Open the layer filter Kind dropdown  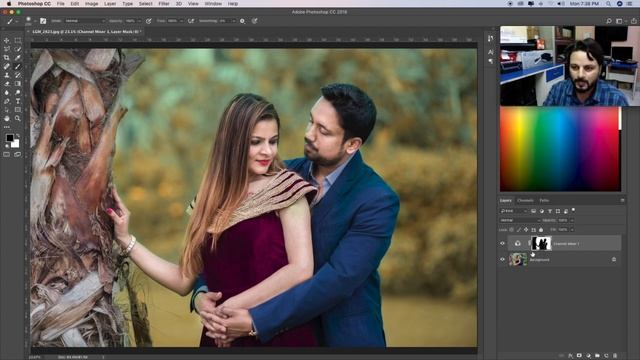(514, 211)
